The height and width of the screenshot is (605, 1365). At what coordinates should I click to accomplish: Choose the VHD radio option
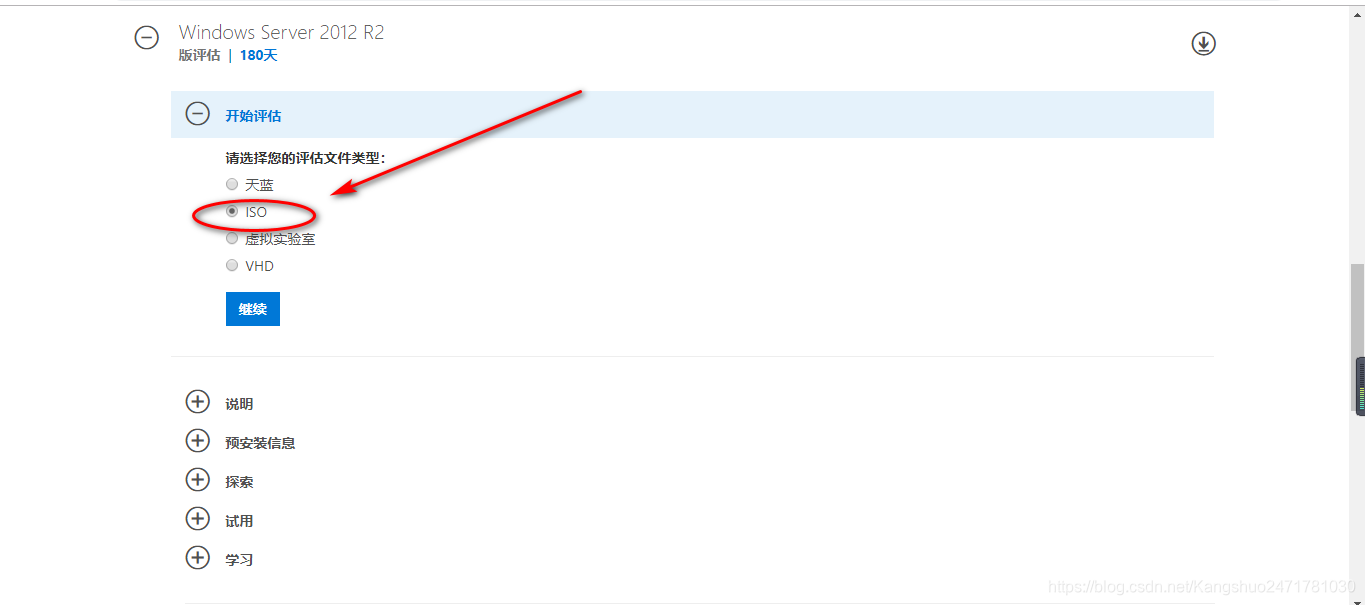point(232,265)
